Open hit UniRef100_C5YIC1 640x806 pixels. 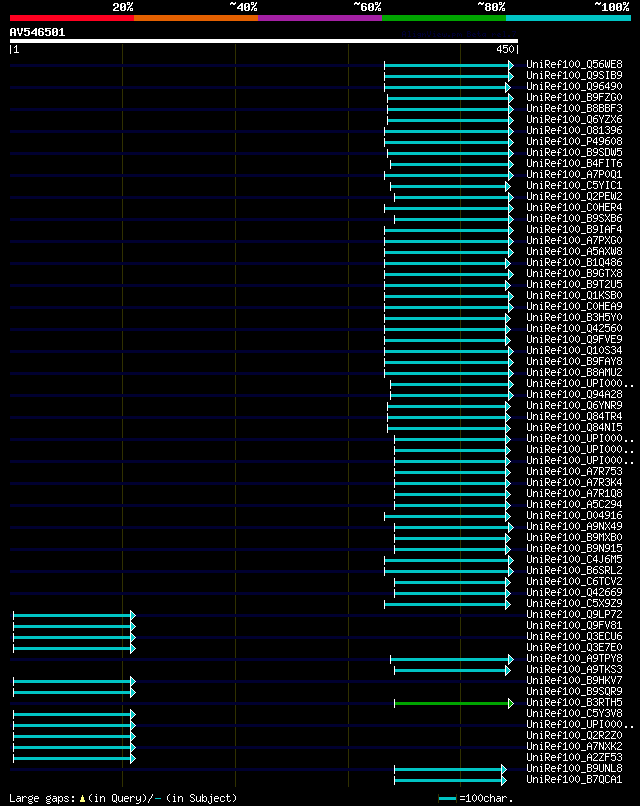click(574, 185)
